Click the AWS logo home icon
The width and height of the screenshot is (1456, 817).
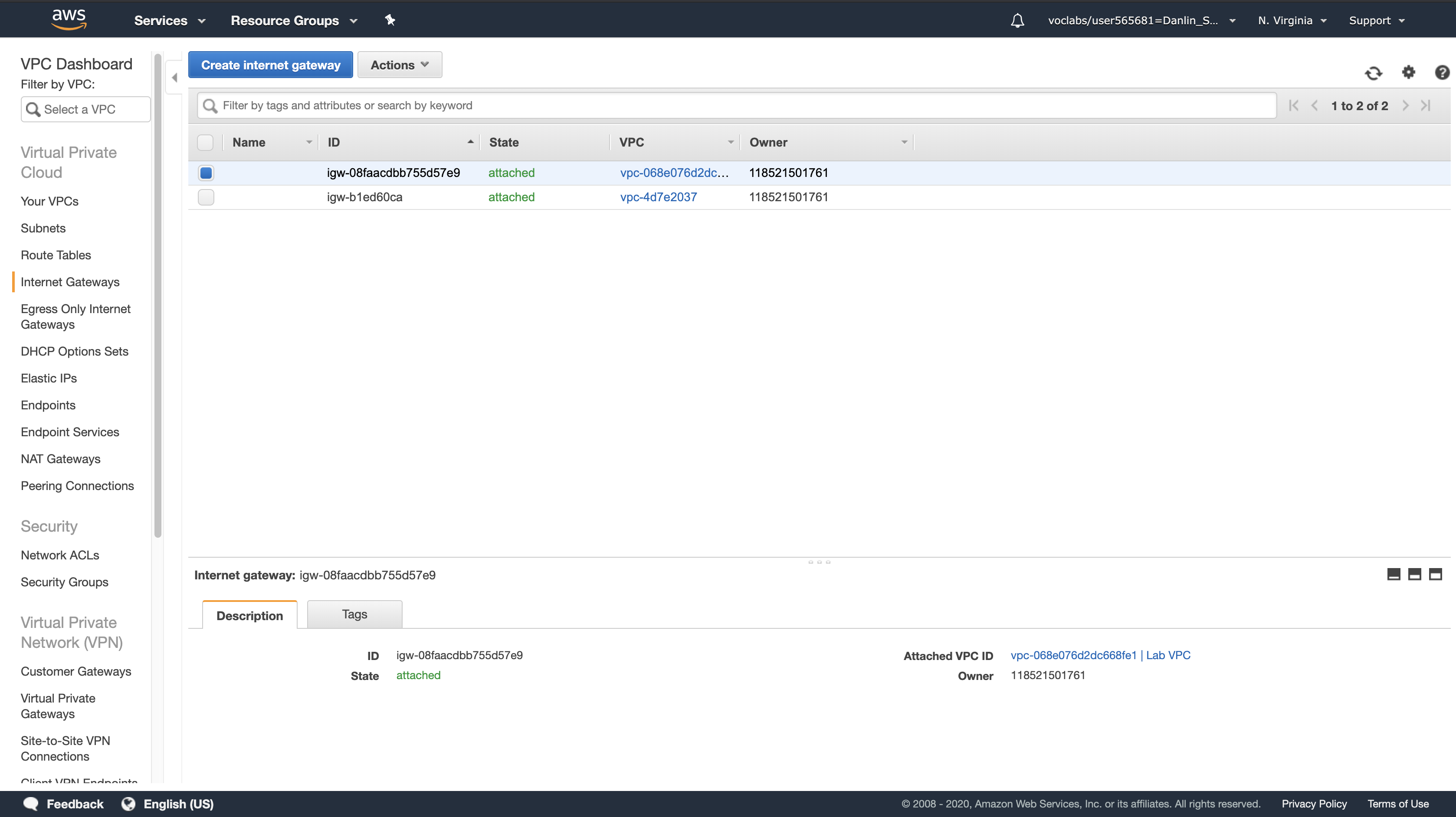[69, 19]
